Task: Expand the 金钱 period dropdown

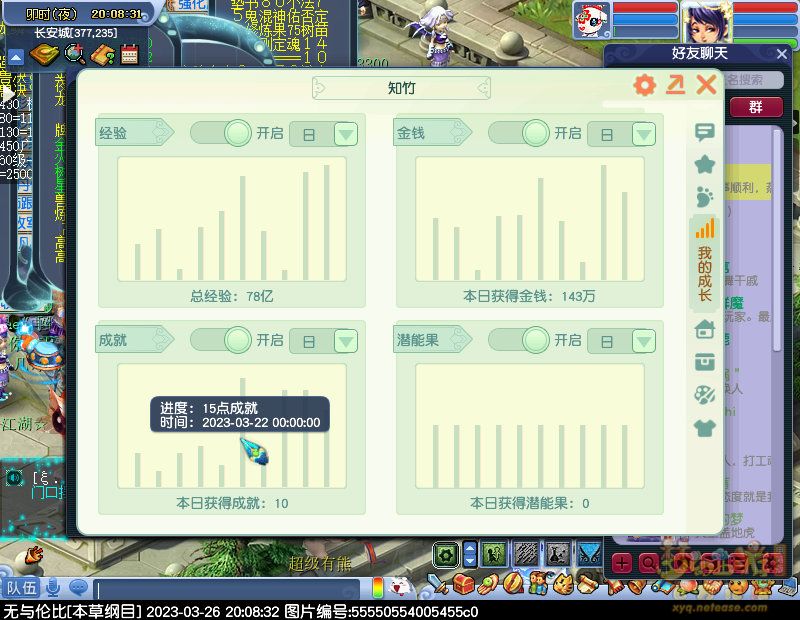Action: pos(643,134)
